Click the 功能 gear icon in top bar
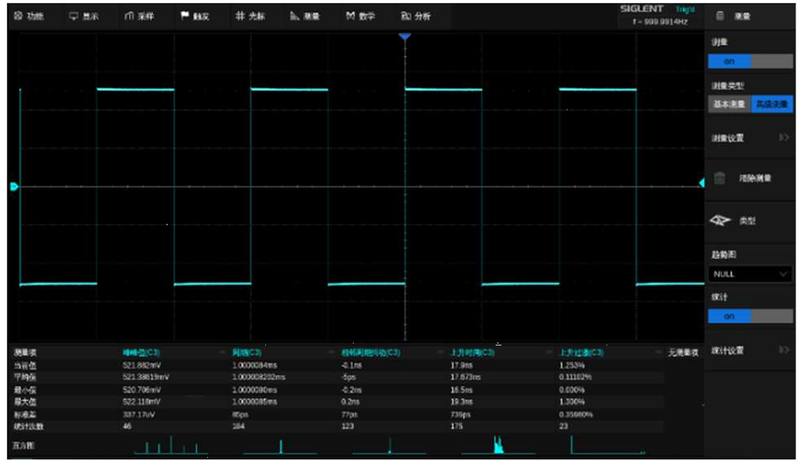 tap(18, 16)
